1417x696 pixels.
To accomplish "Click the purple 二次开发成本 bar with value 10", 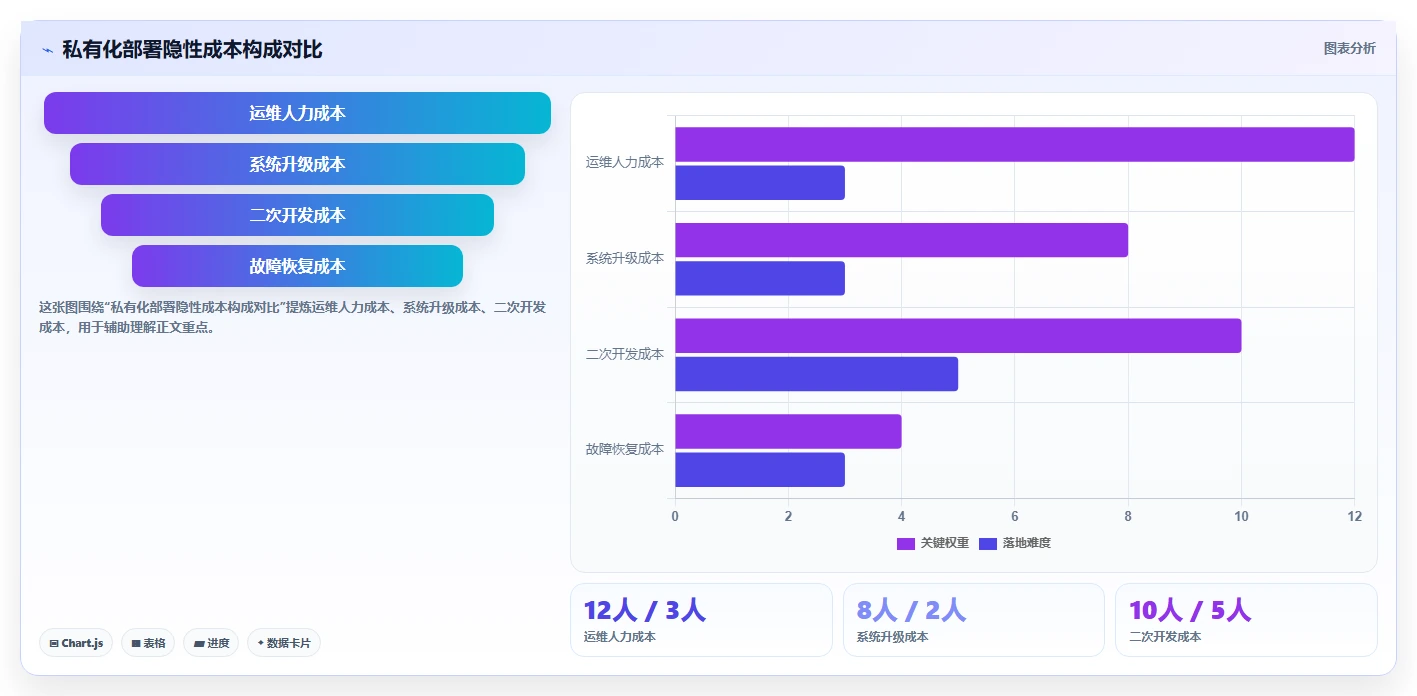I will (958, 336).
